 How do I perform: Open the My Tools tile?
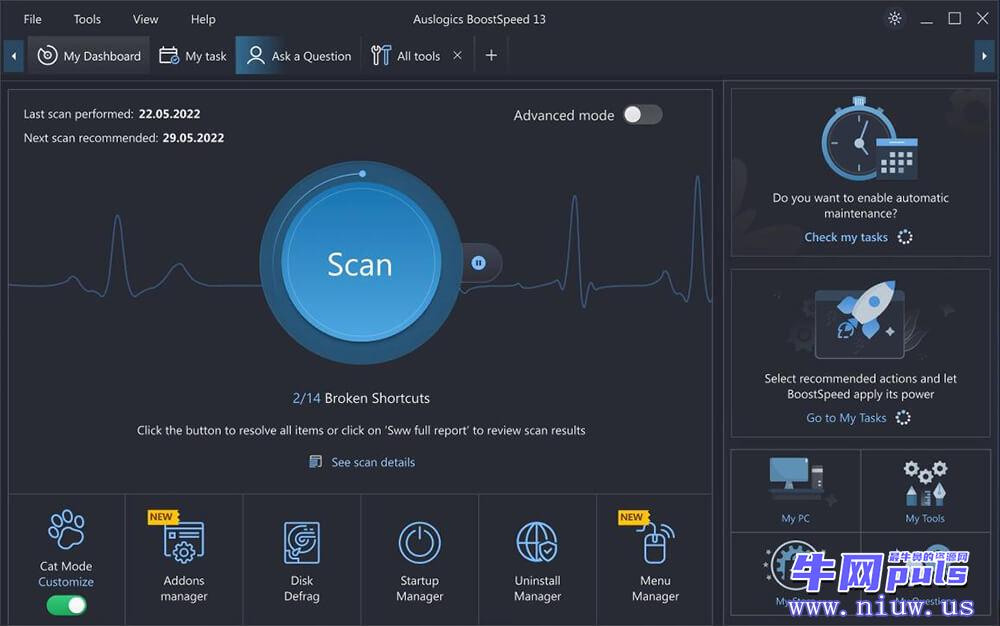tap(925, 491)
